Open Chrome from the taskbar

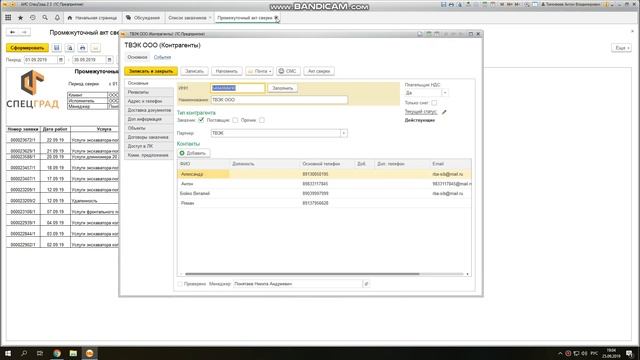pos(57,353)
